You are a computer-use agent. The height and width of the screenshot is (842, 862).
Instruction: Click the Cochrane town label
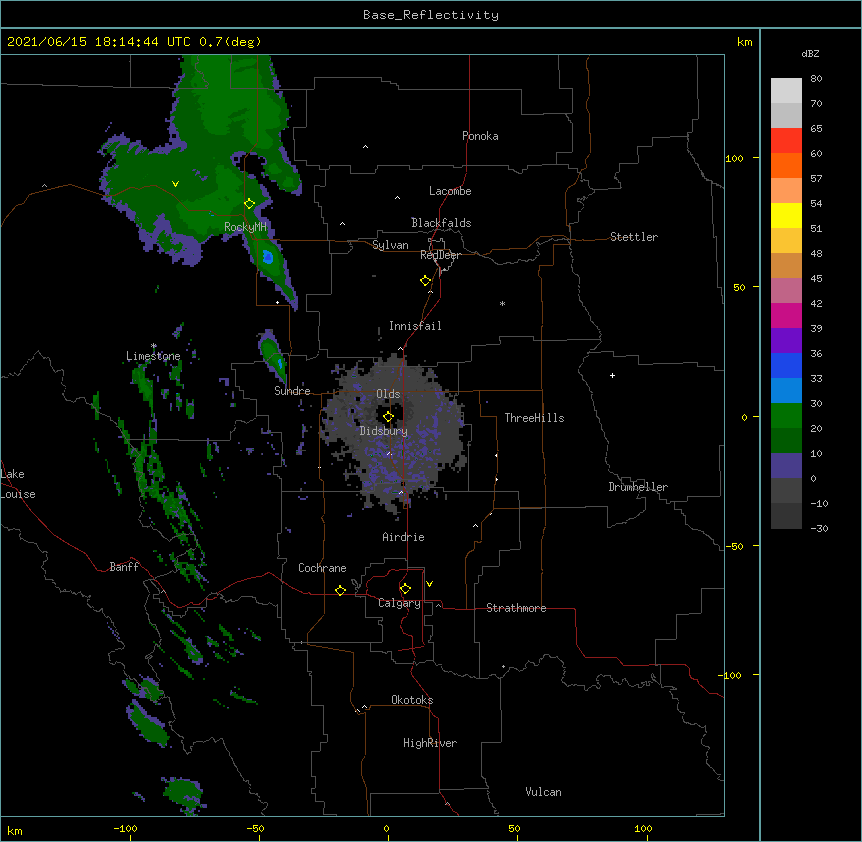click(322, 568)
